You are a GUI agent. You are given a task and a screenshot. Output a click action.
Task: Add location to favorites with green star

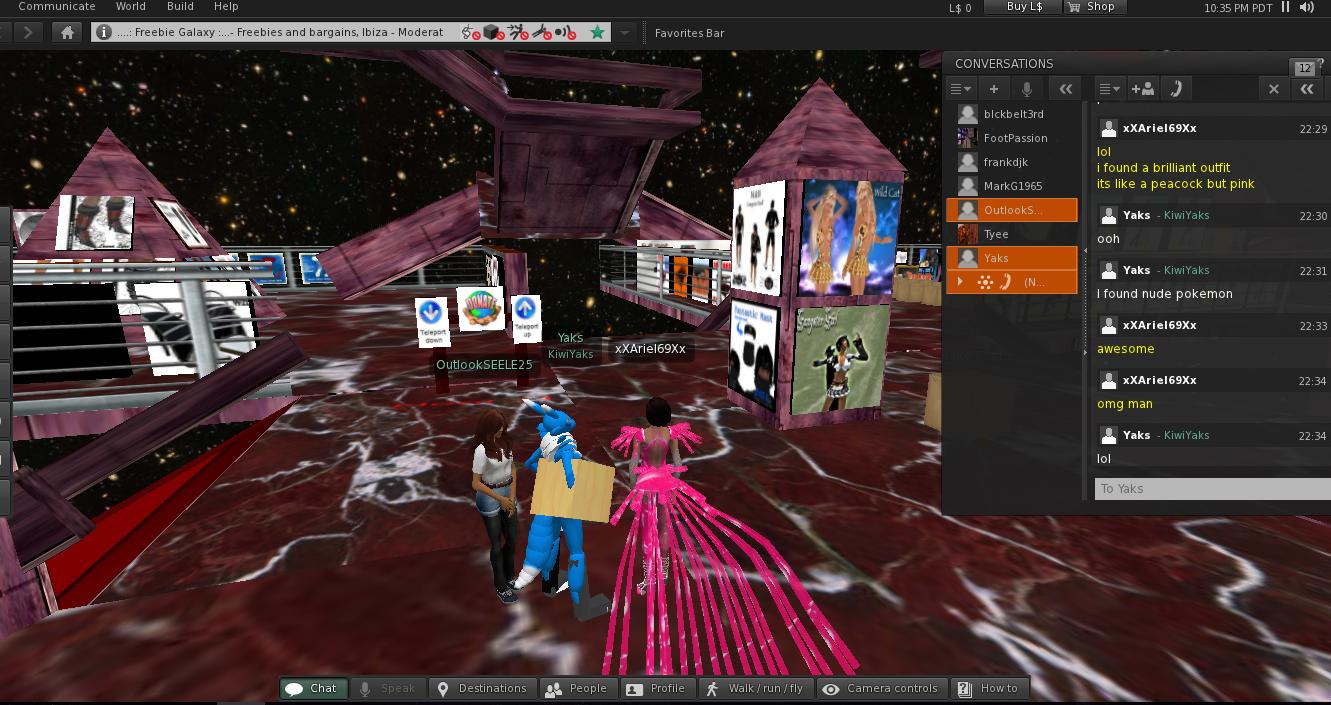pyautogui.click(x=597, y=32)
